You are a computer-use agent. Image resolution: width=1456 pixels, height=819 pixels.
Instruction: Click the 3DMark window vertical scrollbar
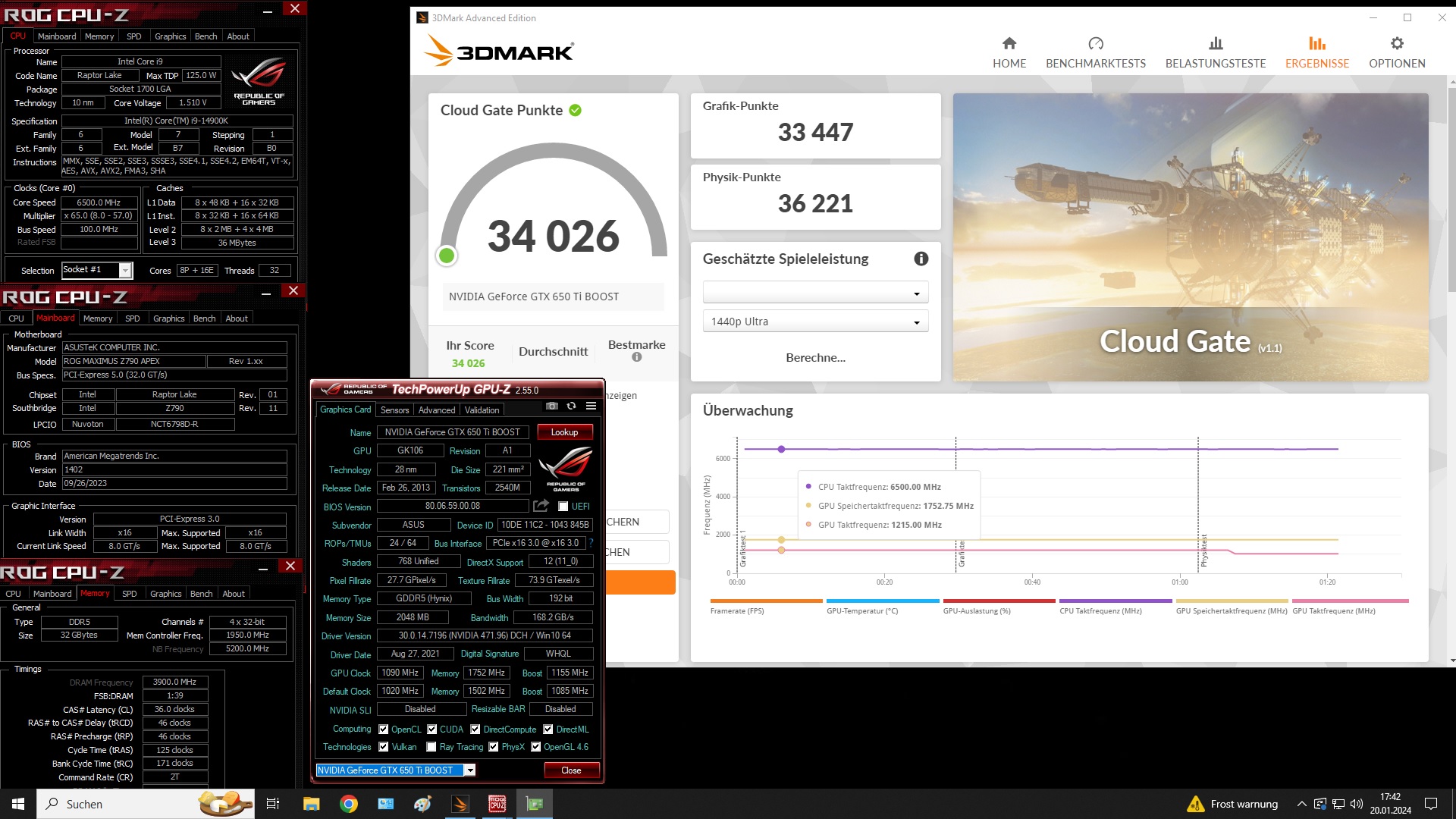[1451, 190]
